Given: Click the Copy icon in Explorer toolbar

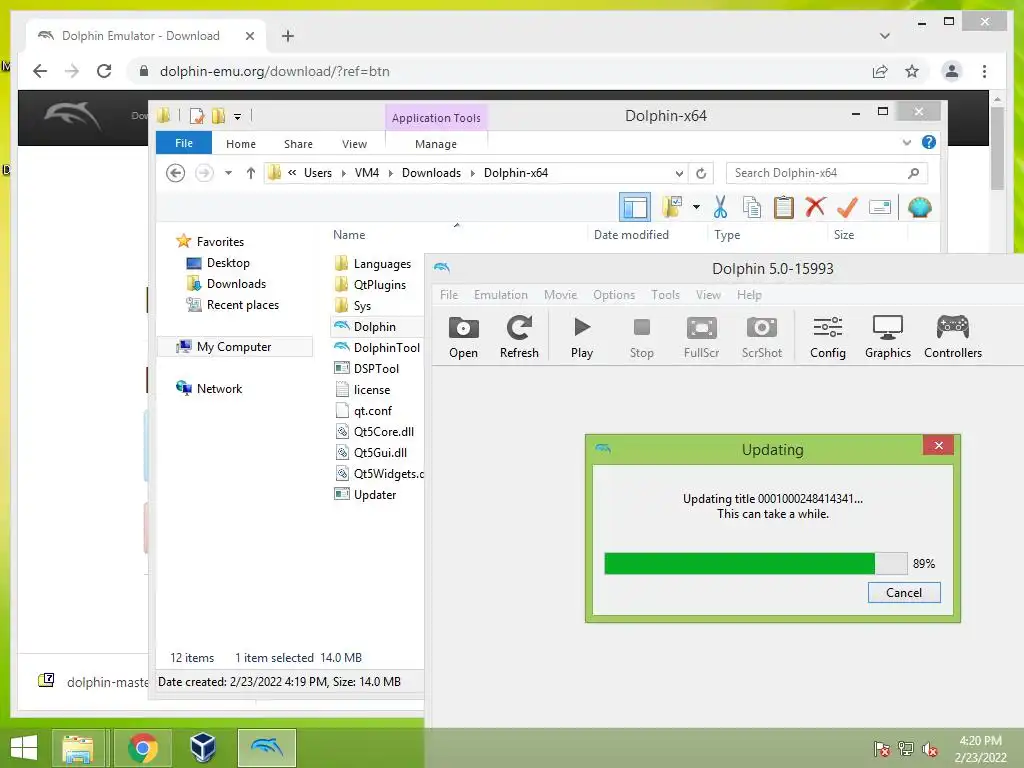Looking at the screenshot, I should tap(752, 208).
